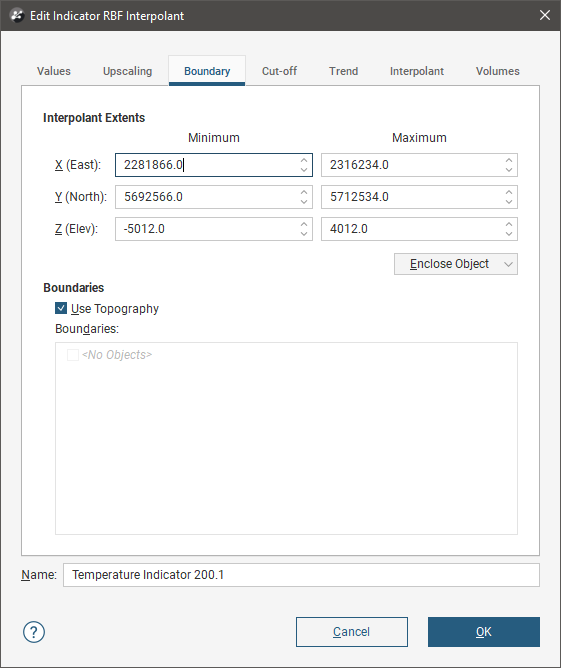The image size is (561, 668).
Task: Switch to the Volumes tab
Action: click(x=498, y=71)
